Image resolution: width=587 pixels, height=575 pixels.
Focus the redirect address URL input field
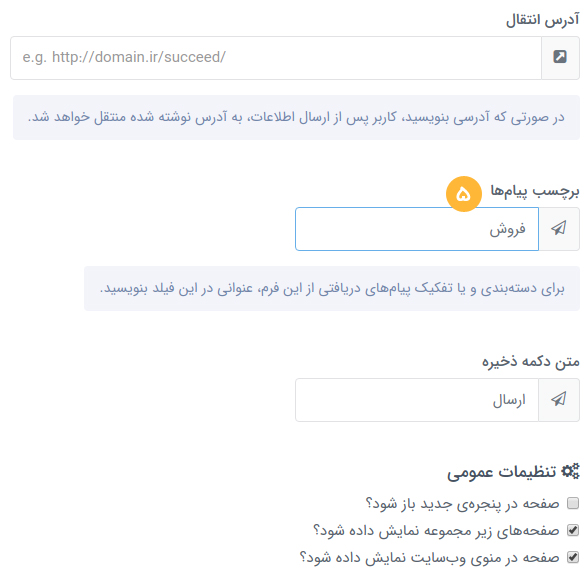click(276, 58)
